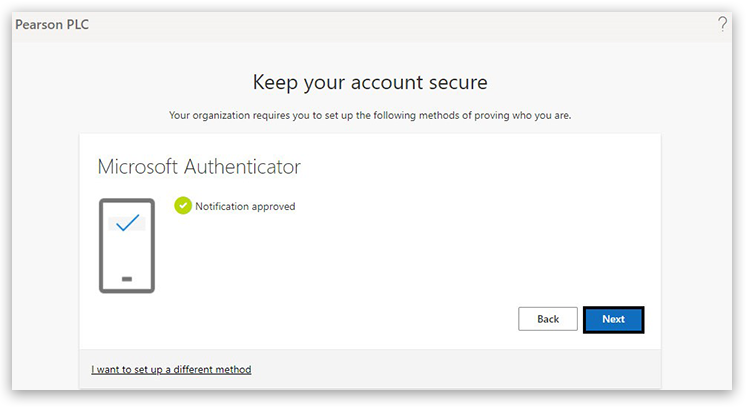Click the green approval checkmark icon
750x408 pixels.
point(183,206)
